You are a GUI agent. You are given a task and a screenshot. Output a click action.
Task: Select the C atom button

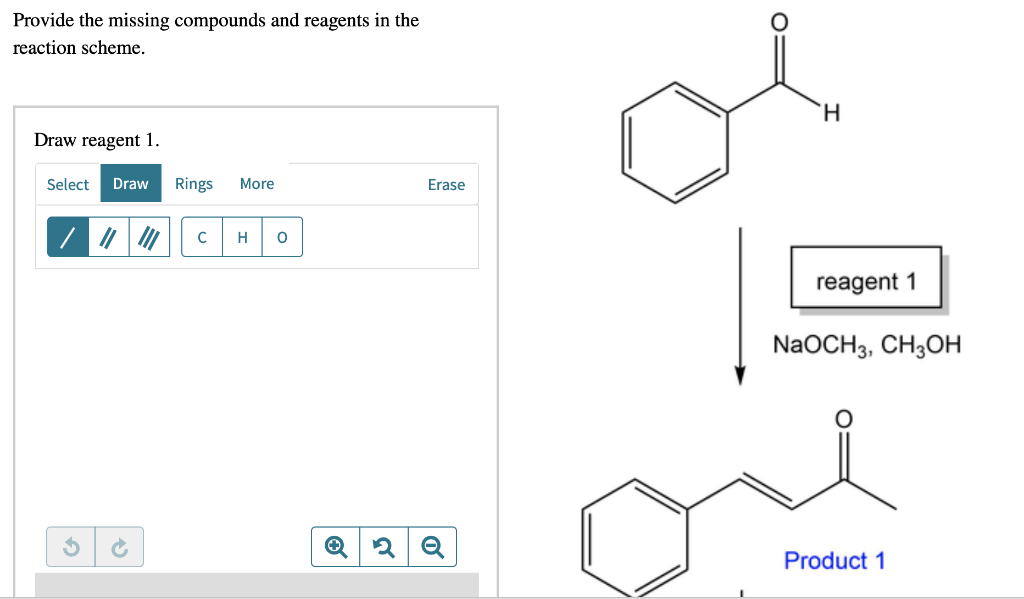point(201,236)
